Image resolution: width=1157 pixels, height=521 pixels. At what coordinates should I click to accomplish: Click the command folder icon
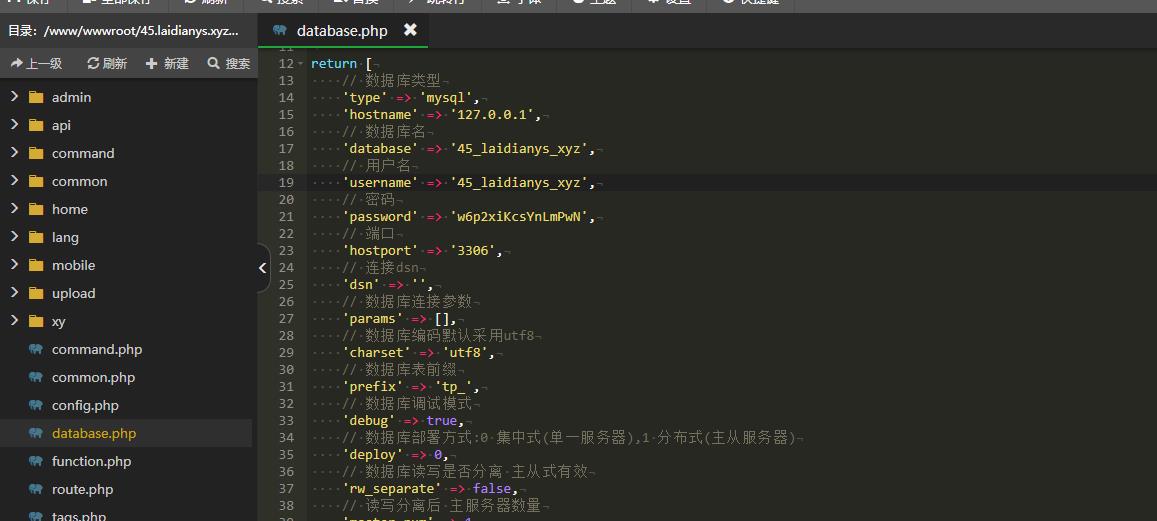click(x=36, y=153)
